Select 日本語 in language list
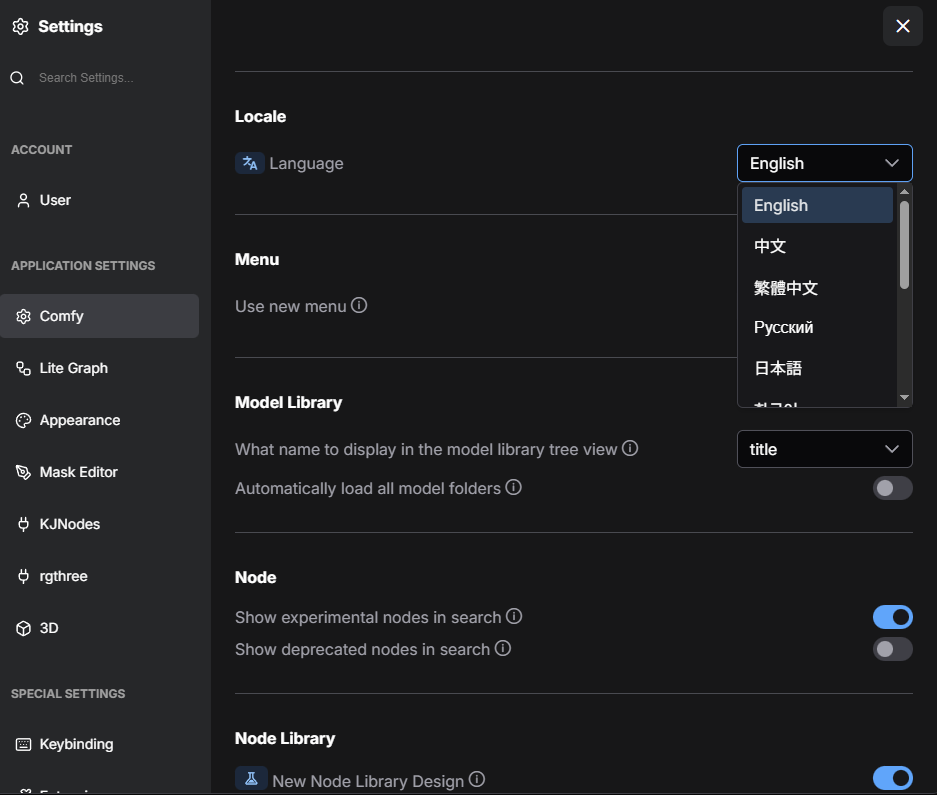937x795 pixels. [x=817, y=368]
